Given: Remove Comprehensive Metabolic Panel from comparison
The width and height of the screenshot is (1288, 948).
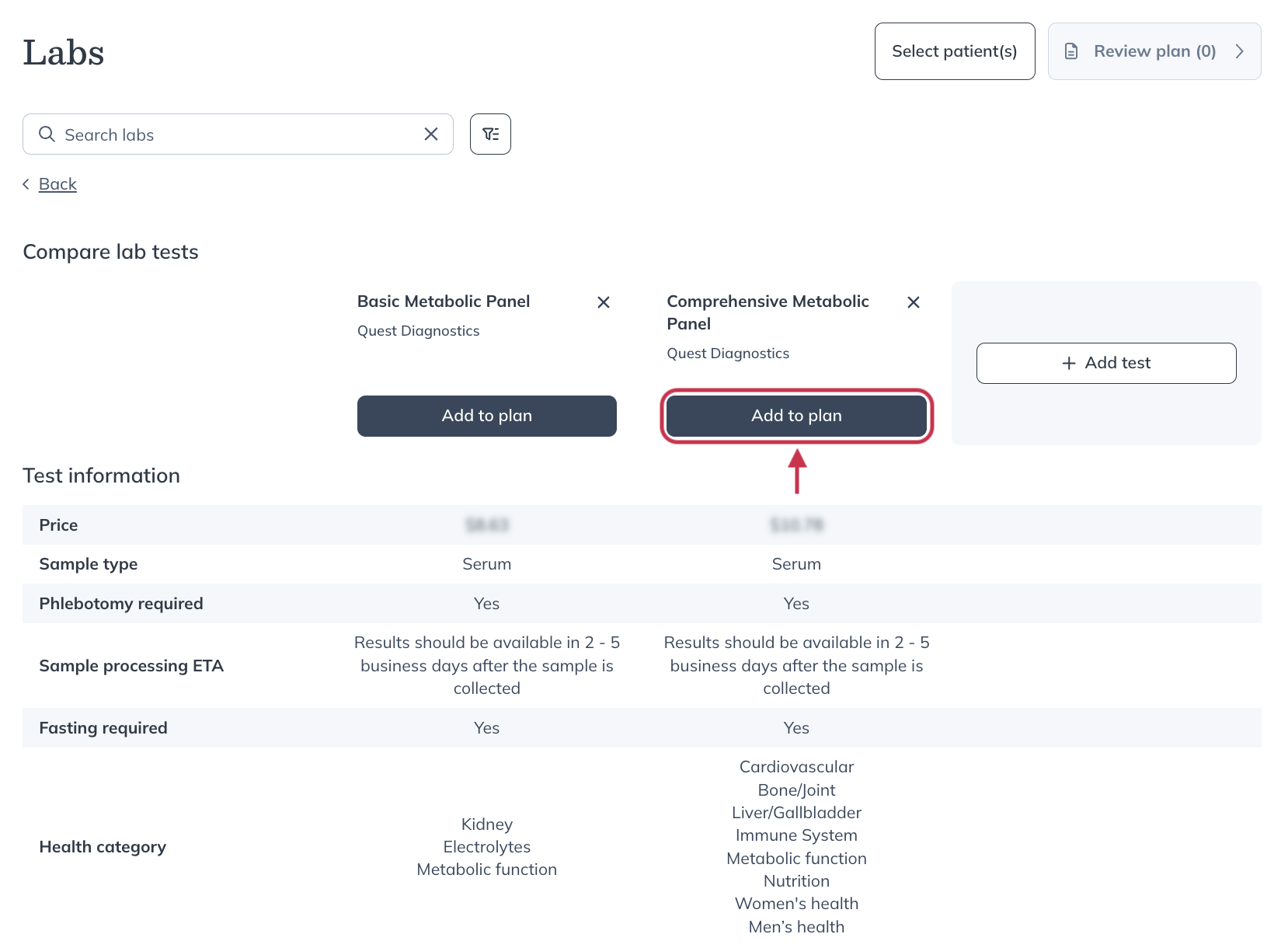Looking at the screenshot, I should (913, 302).
